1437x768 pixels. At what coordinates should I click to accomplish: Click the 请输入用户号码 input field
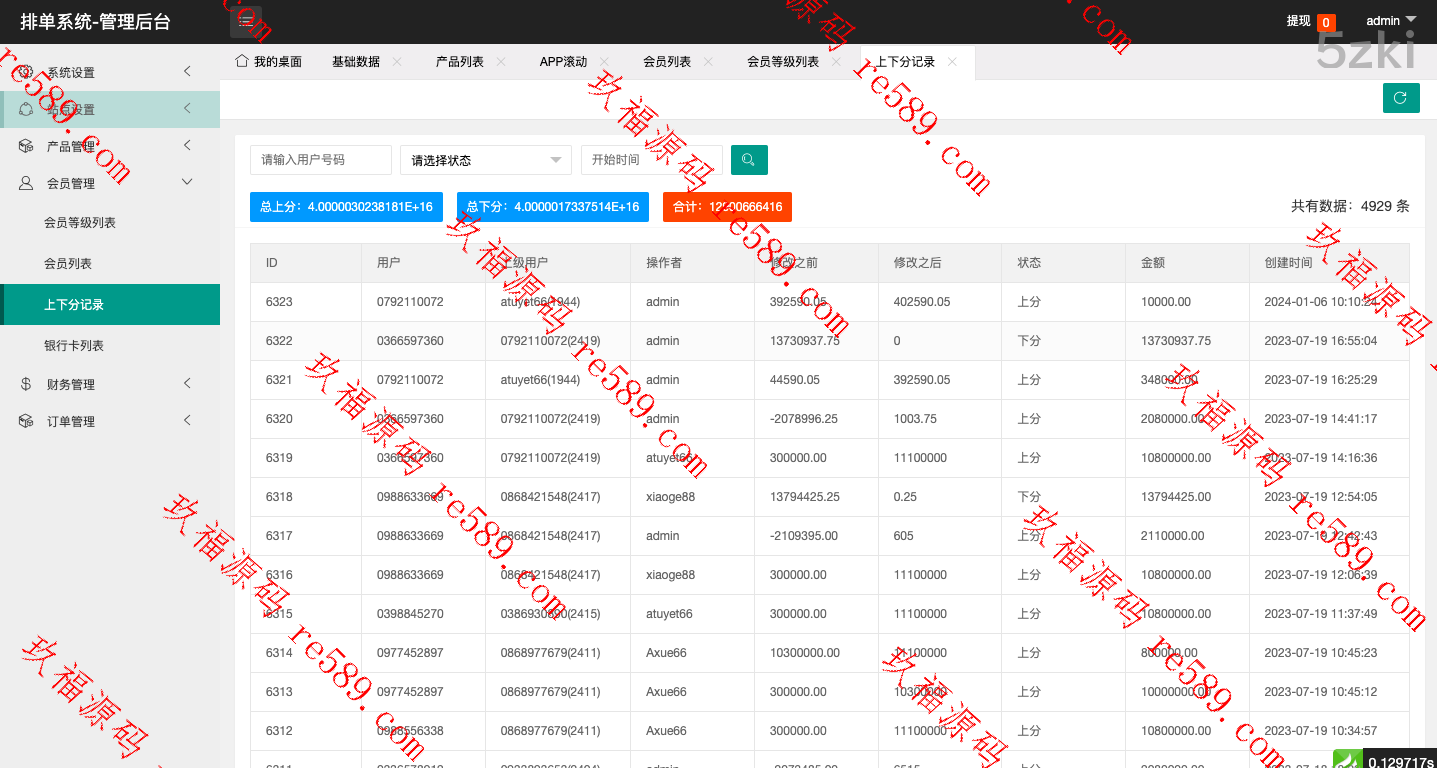pos(320,160)
